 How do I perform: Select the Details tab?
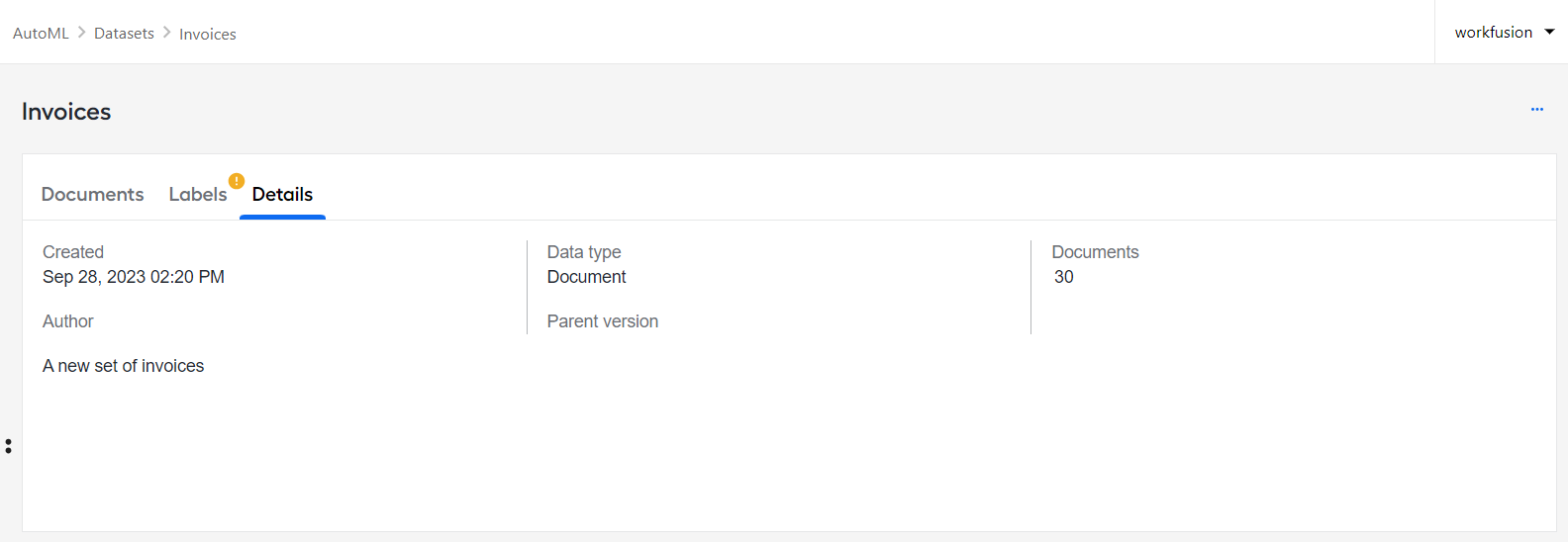pos(282,195)
